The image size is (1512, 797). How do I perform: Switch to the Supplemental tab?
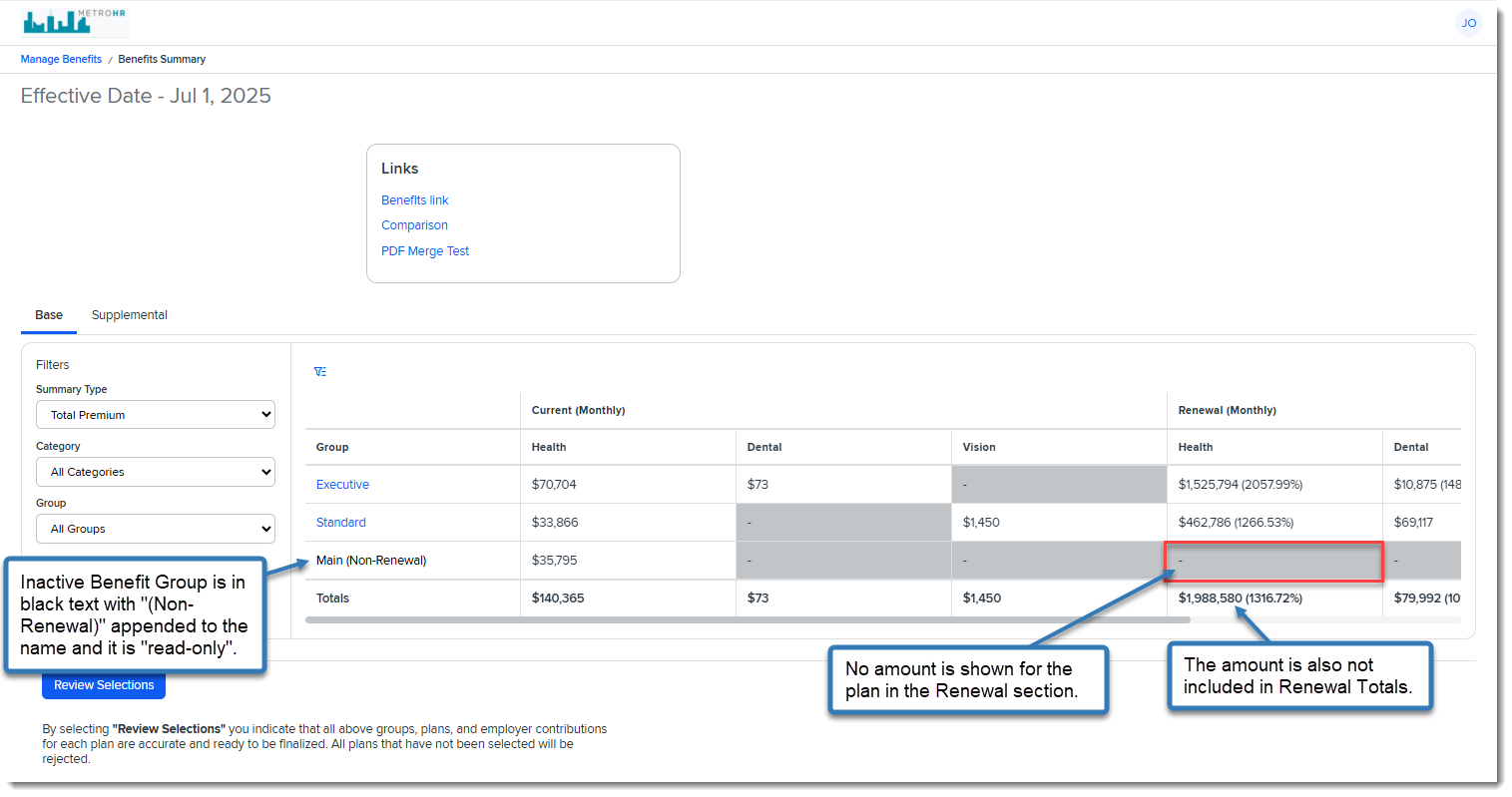point(129,315)
